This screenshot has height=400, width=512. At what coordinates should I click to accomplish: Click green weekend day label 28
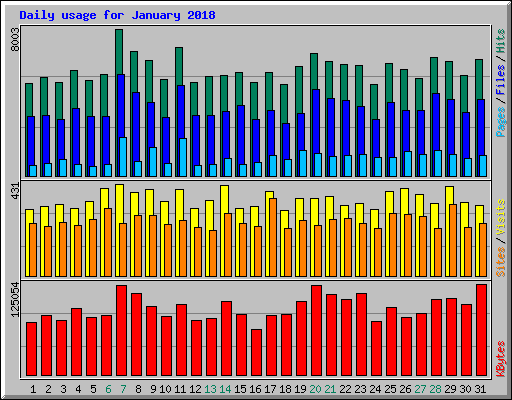pos(435,389)
